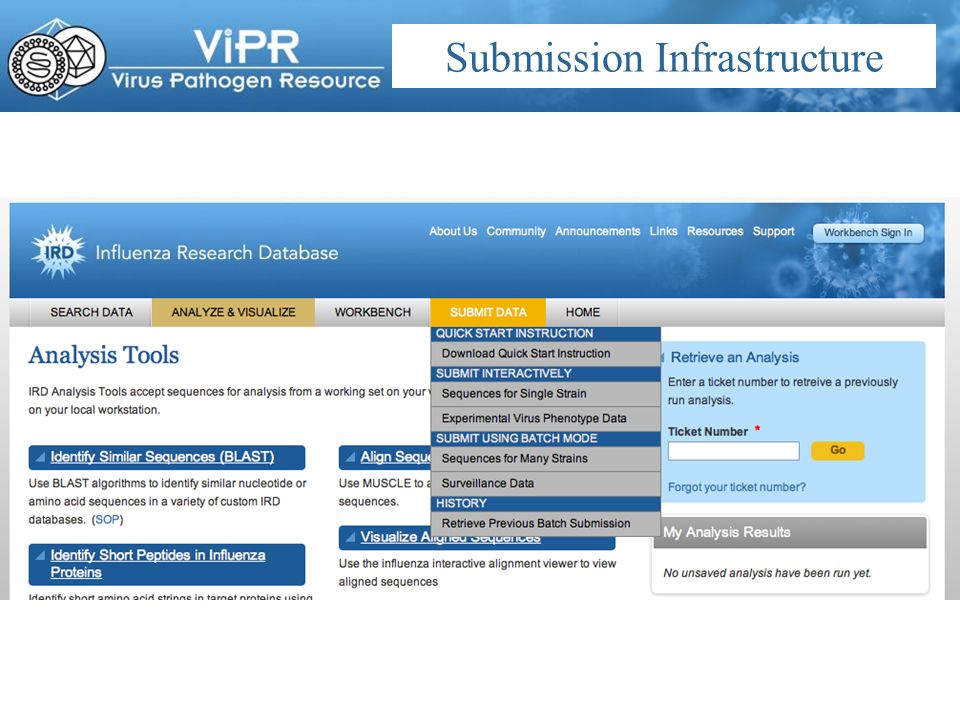Choose Retrieve Previous Batch Submission
960x720 pixels.
546,523
